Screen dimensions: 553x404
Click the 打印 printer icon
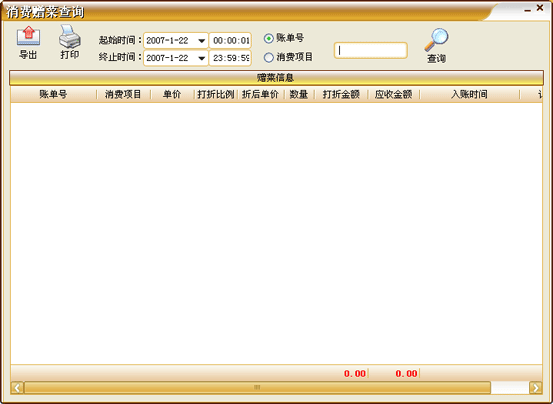(x=69, y=36)
